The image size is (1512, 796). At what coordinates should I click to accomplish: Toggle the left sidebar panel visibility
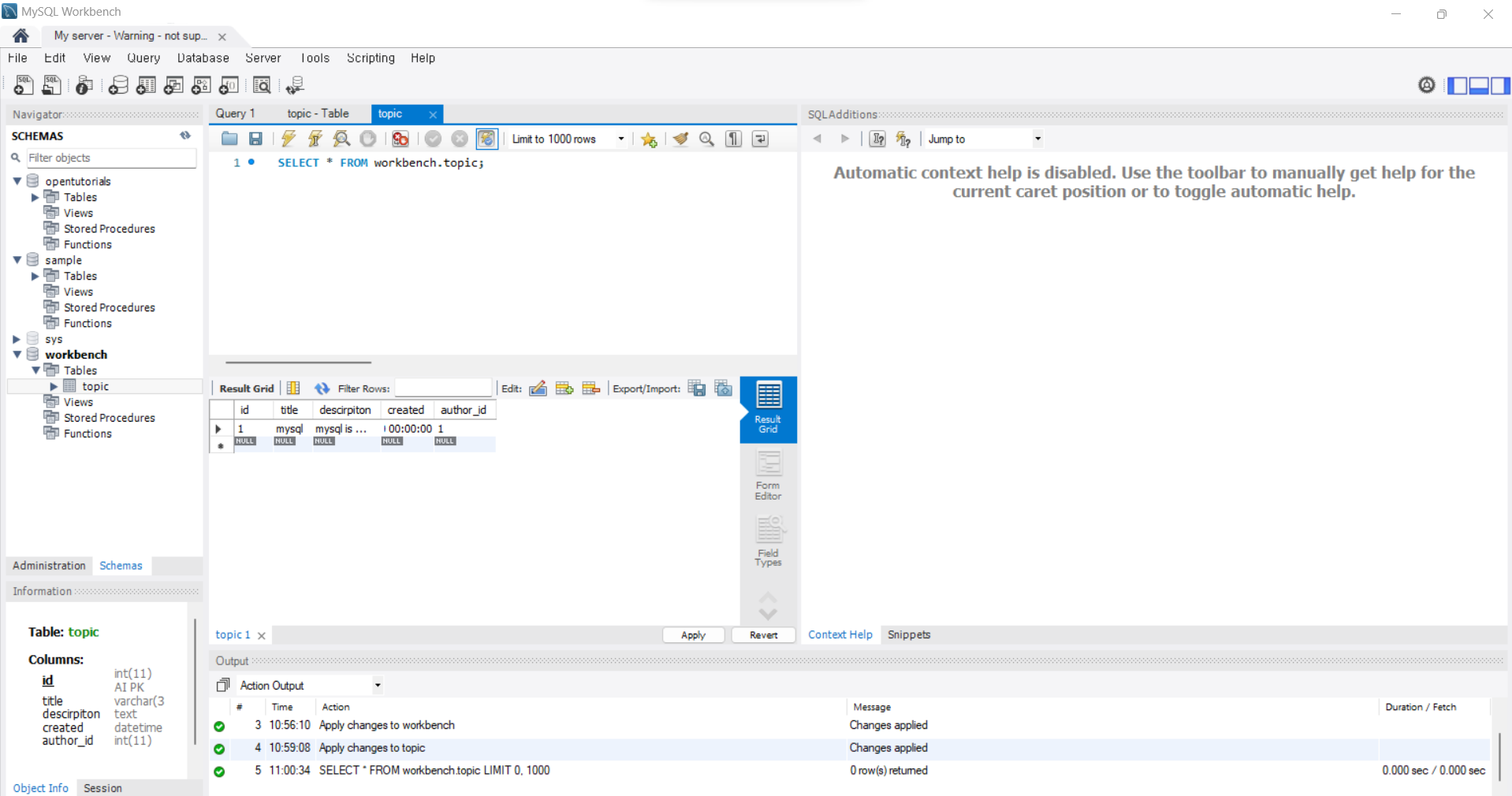pyautogui.click(x=1458, y=85)
